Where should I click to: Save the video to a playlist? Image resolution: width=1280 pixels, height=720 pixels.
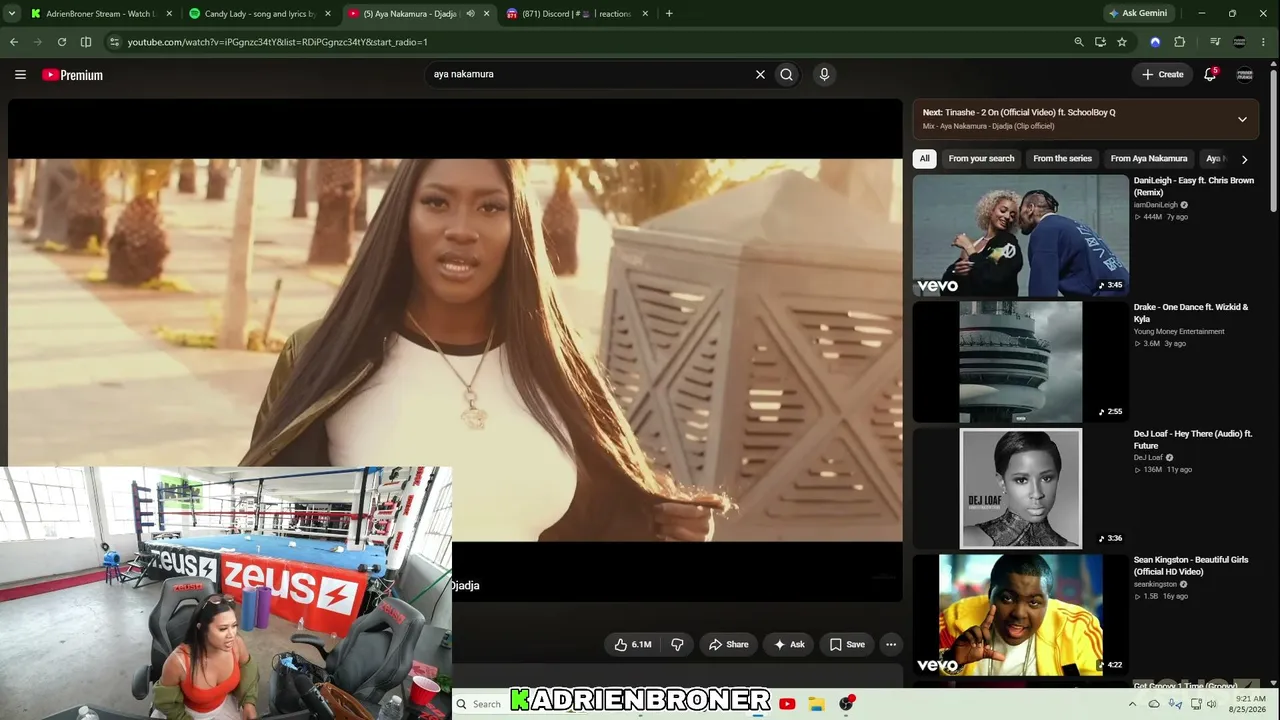point(846,645)
